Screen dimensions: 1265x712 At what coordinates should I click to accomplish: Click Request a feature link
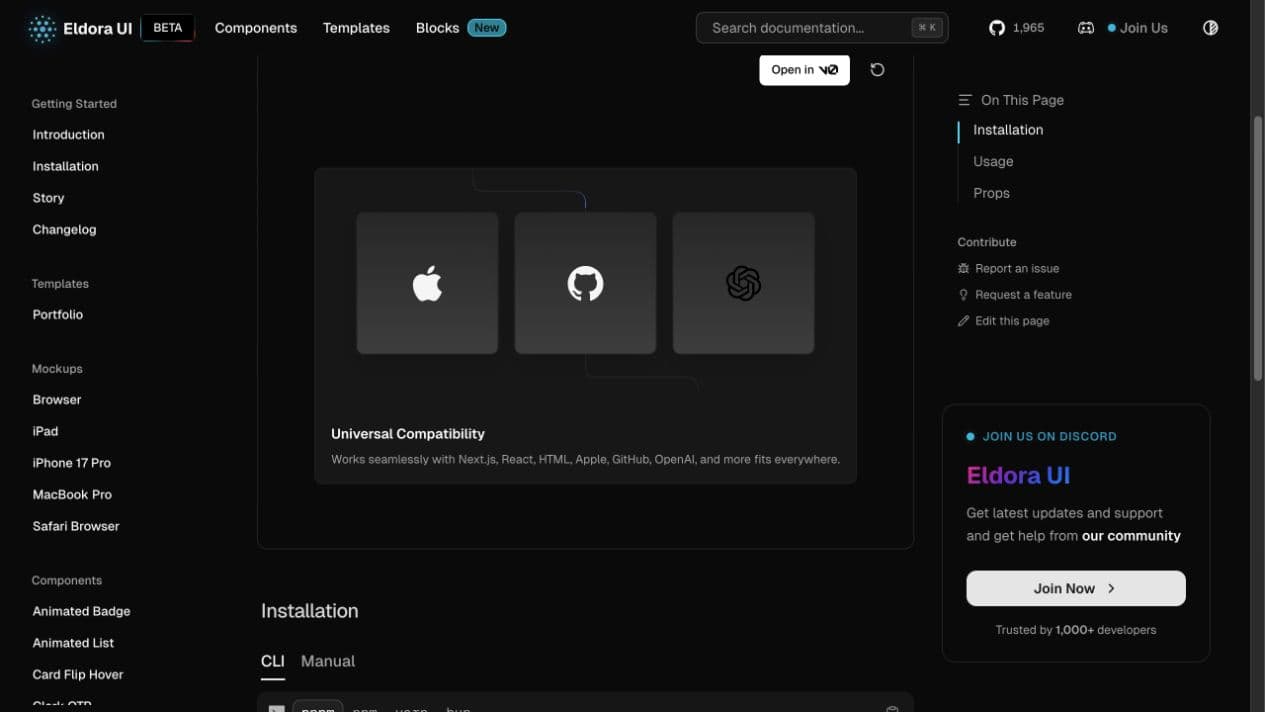[1023, 295]
